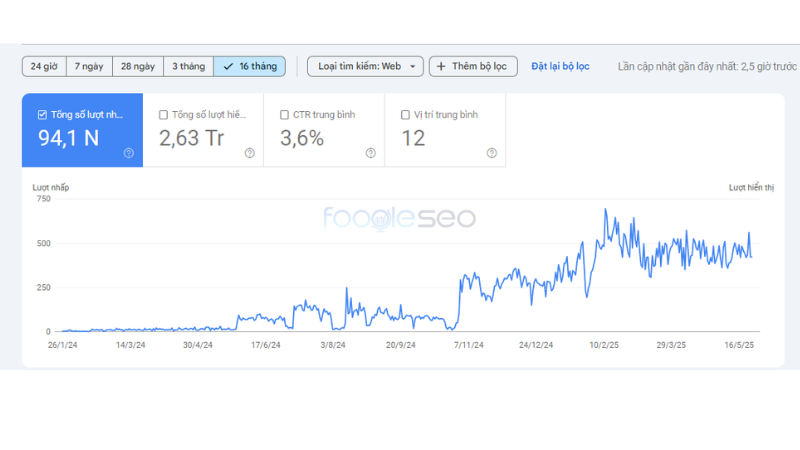800x450 pixels.
Task: Click the plus icon for Thêm bộ lọc
Action: tap(442, 66)
